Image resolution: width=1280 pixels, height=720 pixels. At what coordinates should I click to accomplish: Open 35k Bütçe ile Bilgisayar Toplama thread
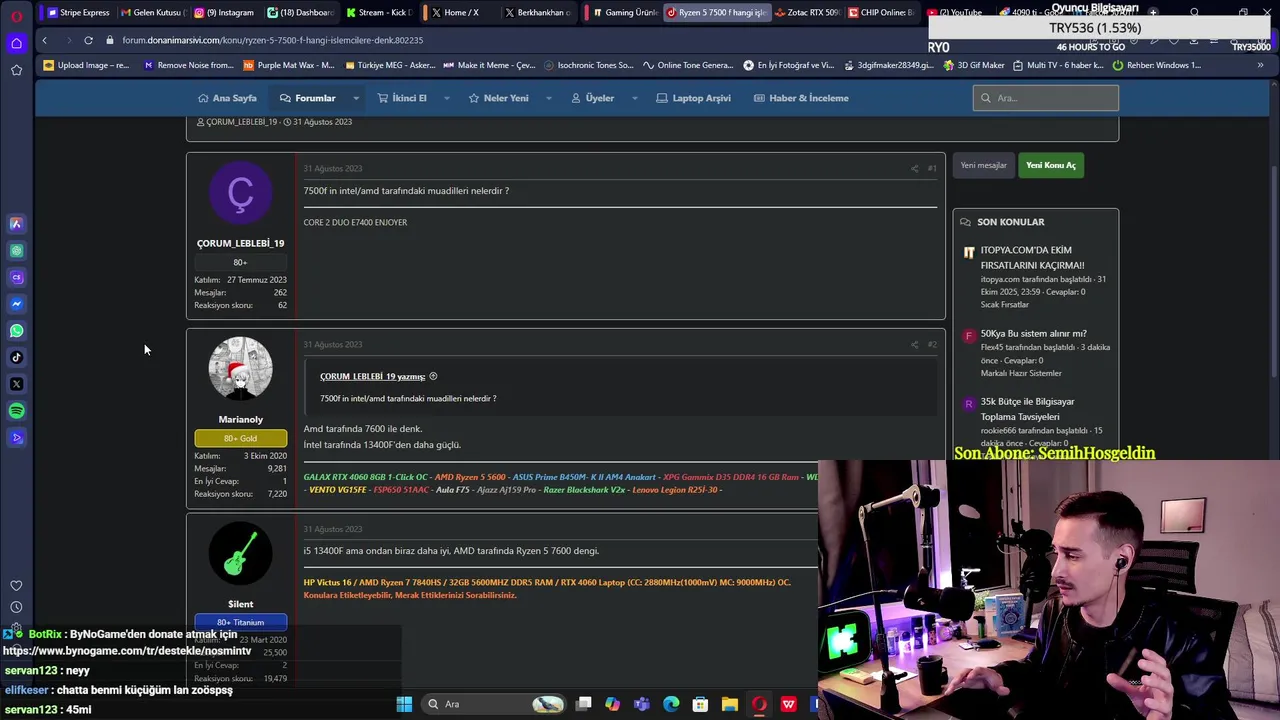1027,409
